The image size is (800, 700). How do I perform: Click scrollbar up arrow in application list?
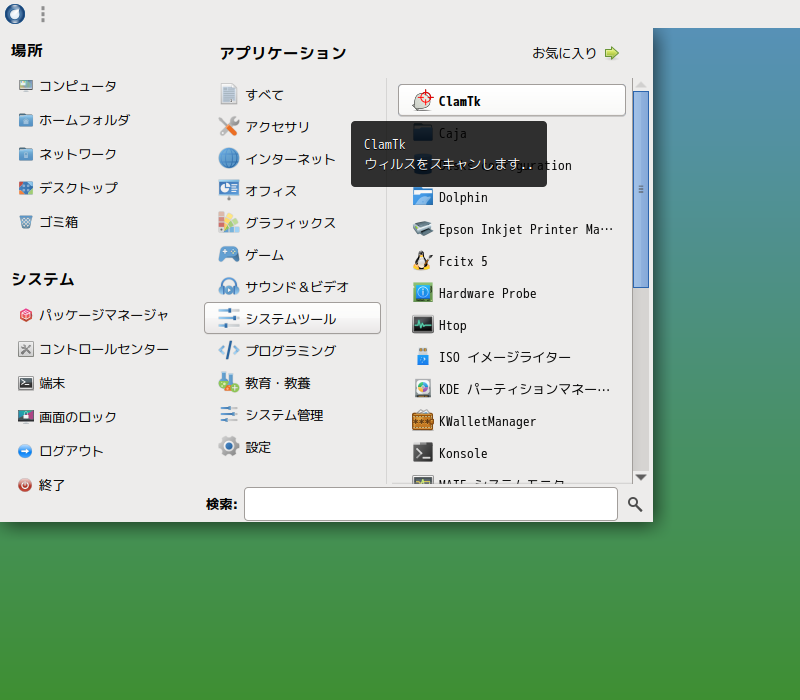click(641, 85)
